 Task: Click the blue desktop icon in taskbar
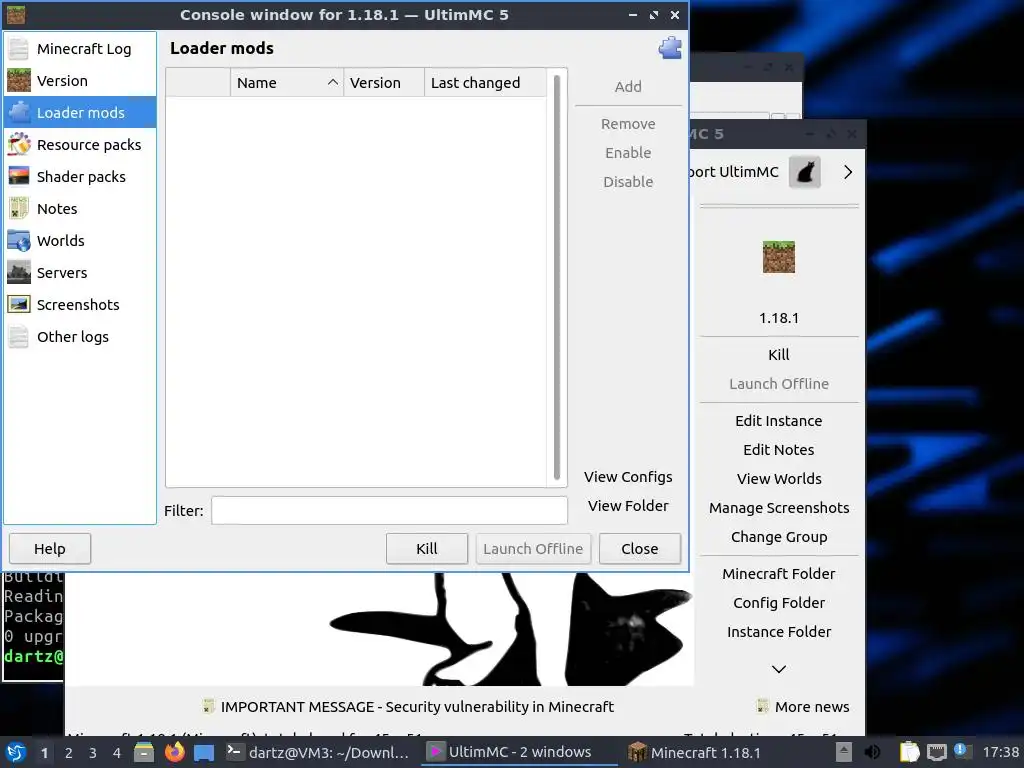click(x=204, y=752)
